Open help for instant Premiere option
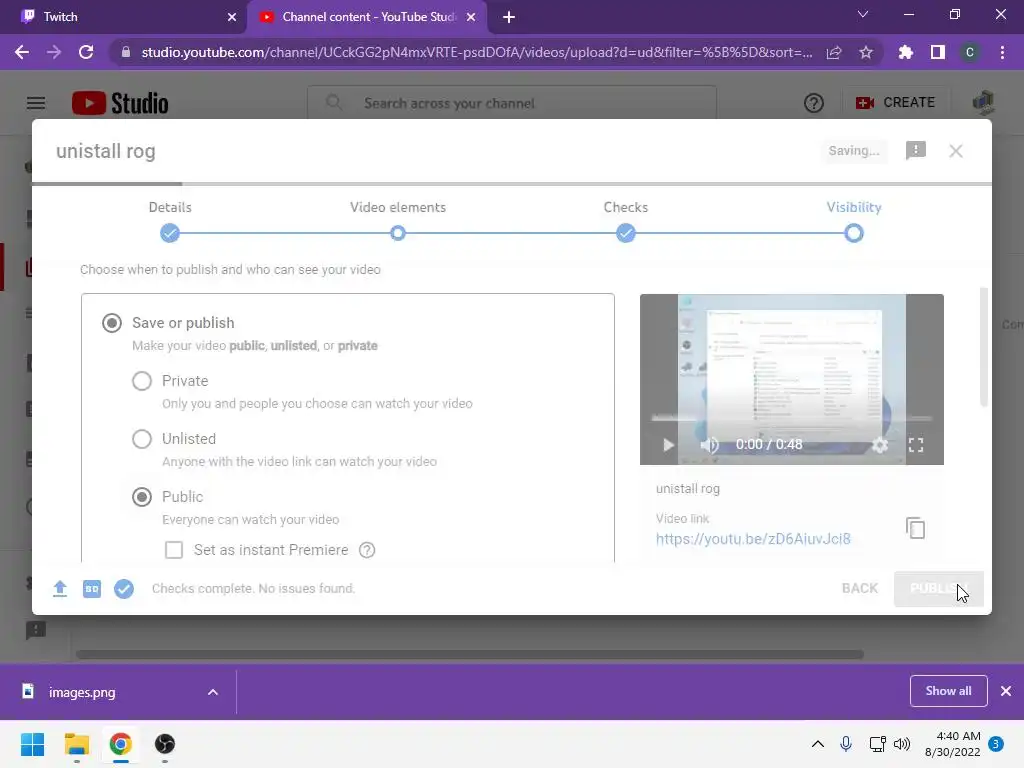The image size is (1024, 768). point(367,550)
